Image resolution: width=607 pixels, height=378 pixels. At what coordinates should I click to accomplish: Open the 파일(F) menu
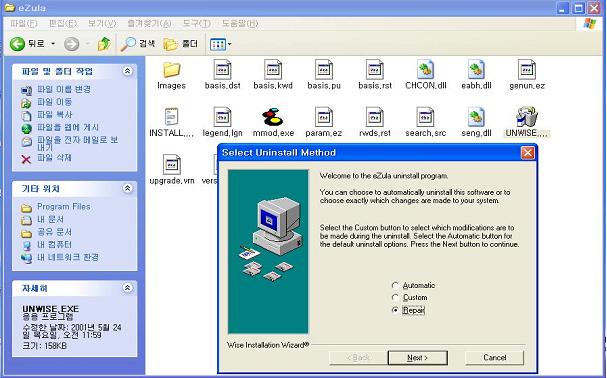pyautogui.click(x=24, y=24)
